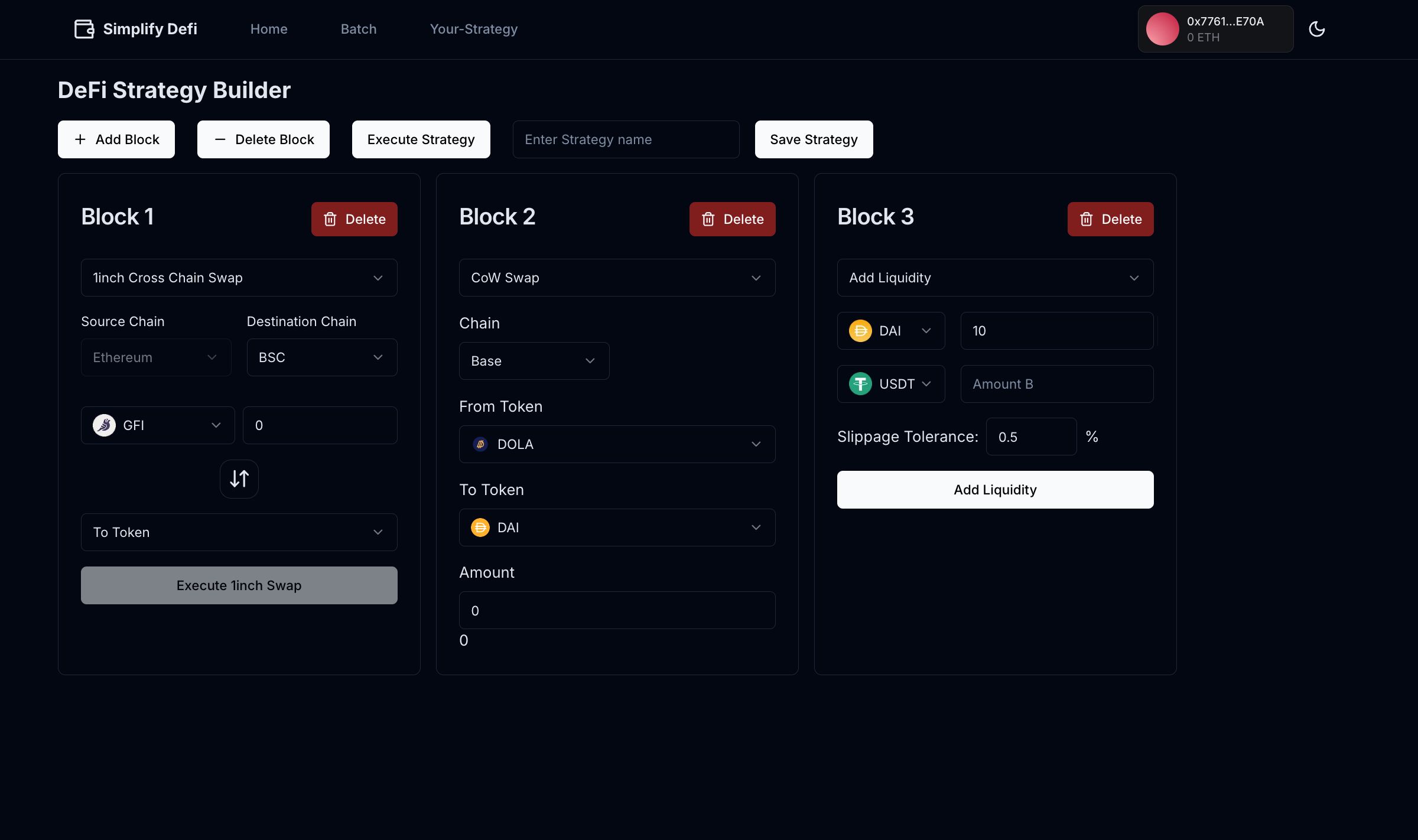Open the 0x7761...E70A wallet account button
The image size is (1418, 840).
(x=1215, y=29)
